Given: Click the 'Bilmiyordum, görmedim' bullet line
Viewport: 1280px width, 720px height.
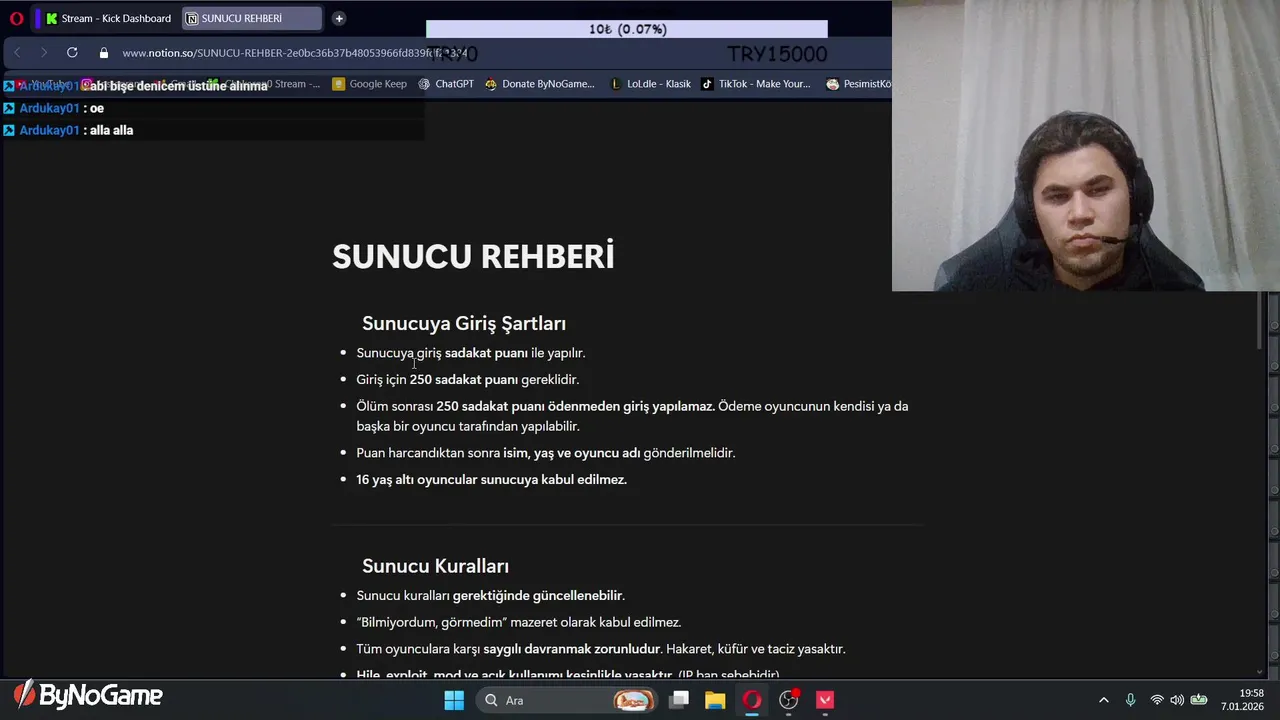Looking at the screenshot, I should (518, 622).
